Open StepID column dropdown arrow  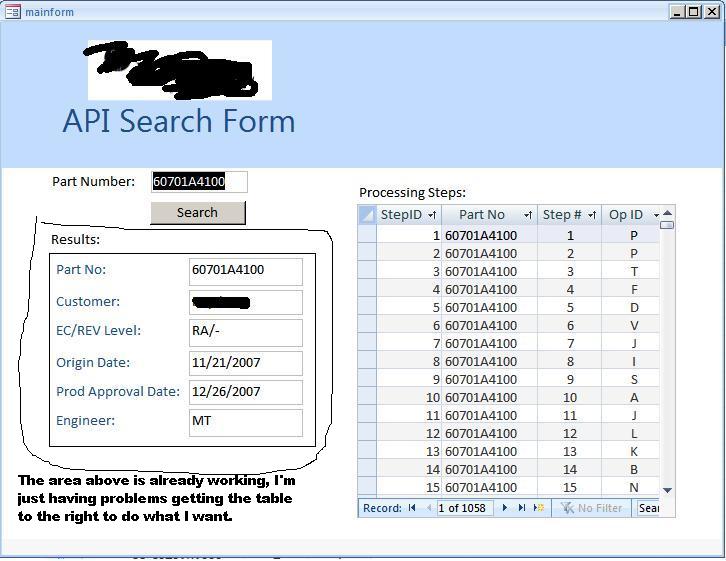(x=432, y=215)
